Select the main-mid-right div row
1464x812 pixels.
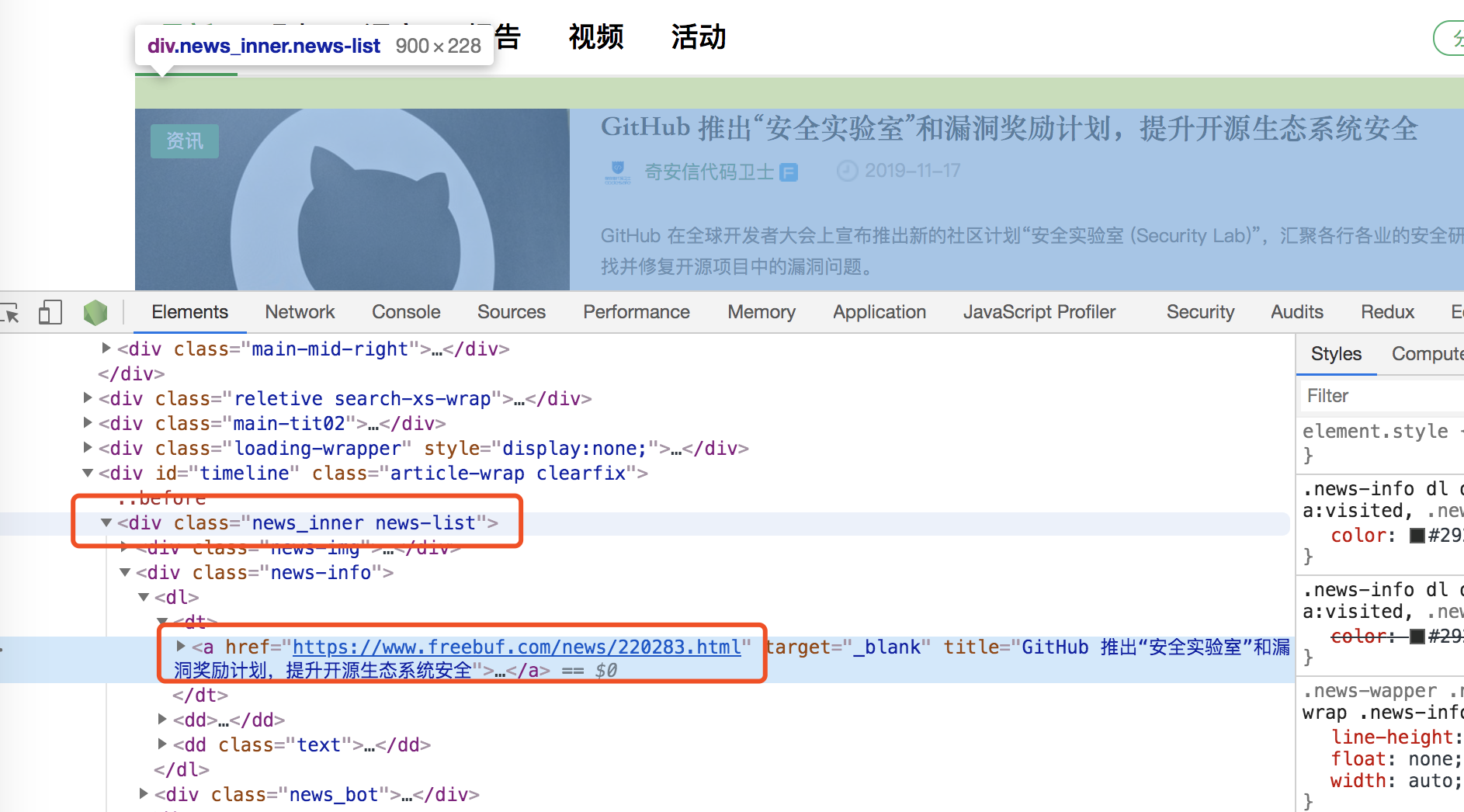tap(314, 349)
